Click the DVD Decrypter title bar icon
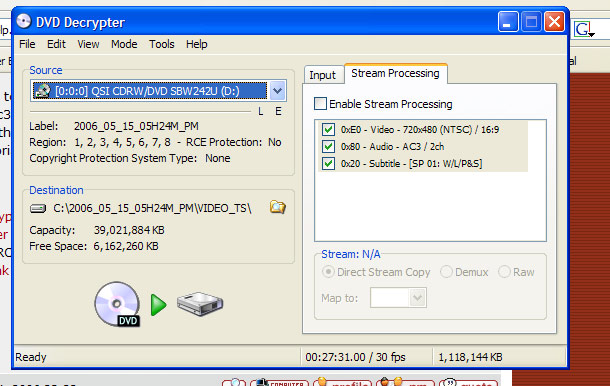The width and height of the screenshot is (610, 386). click(24, 22)
